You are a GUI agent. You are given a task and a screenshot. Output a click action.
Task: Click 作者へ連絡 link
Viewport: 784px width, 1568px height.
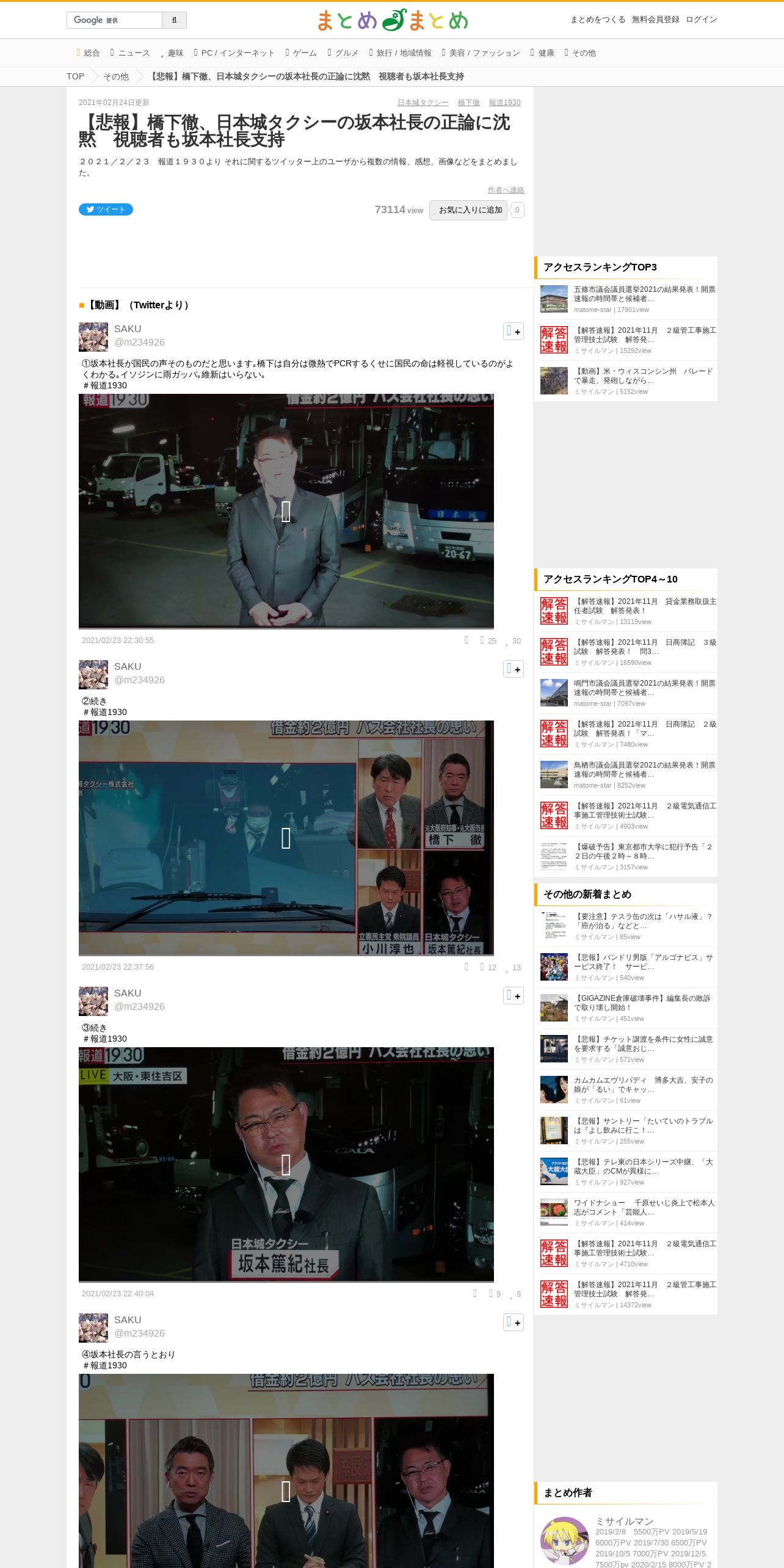click(x=506, y=190)
